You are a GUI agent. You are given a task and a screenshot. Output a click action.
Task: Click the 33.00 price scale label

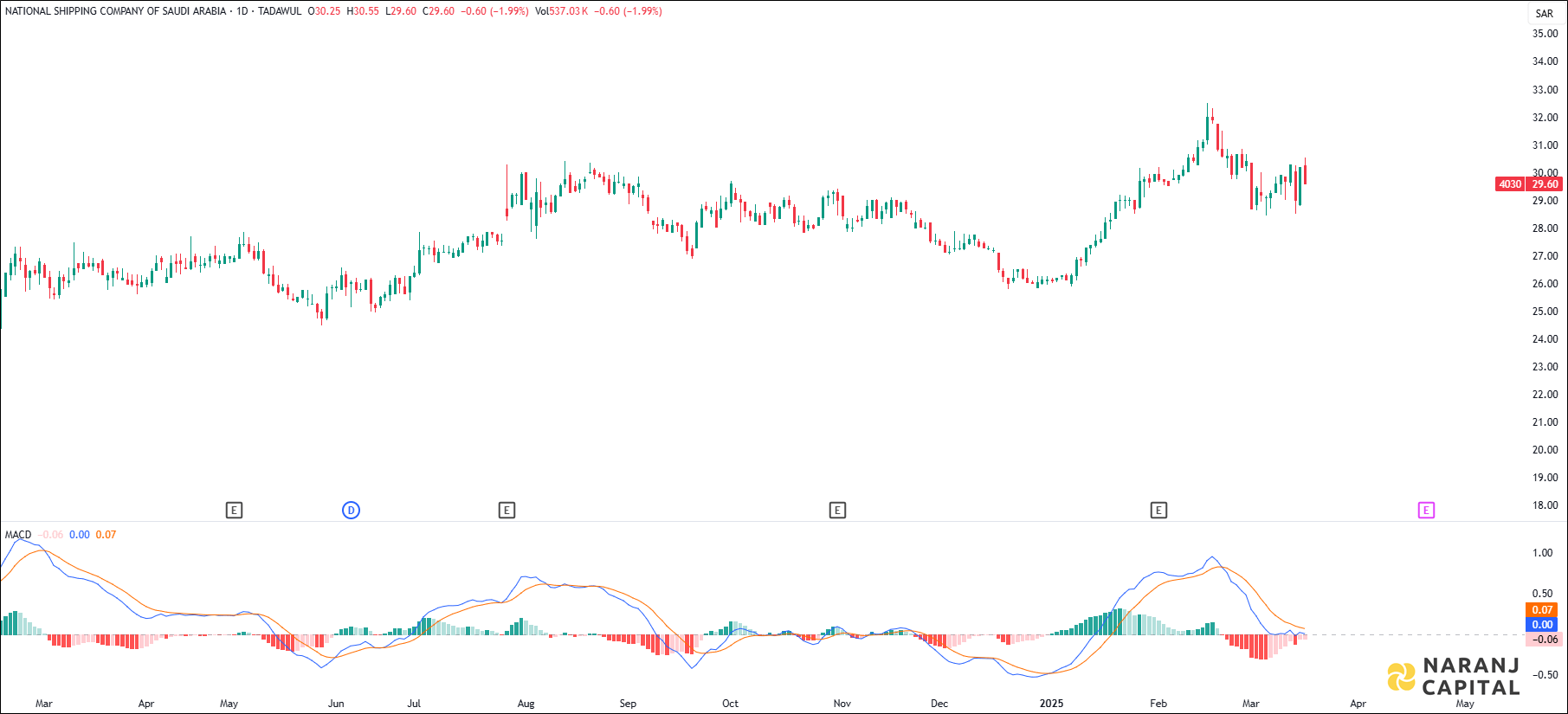[1545, 90]
